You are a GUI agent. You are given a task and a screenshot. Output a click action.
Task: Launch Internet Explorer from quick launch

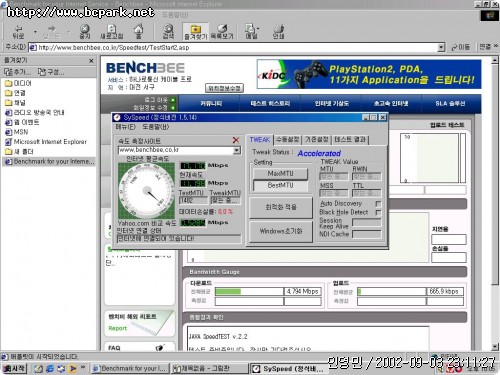click(50, 369)
